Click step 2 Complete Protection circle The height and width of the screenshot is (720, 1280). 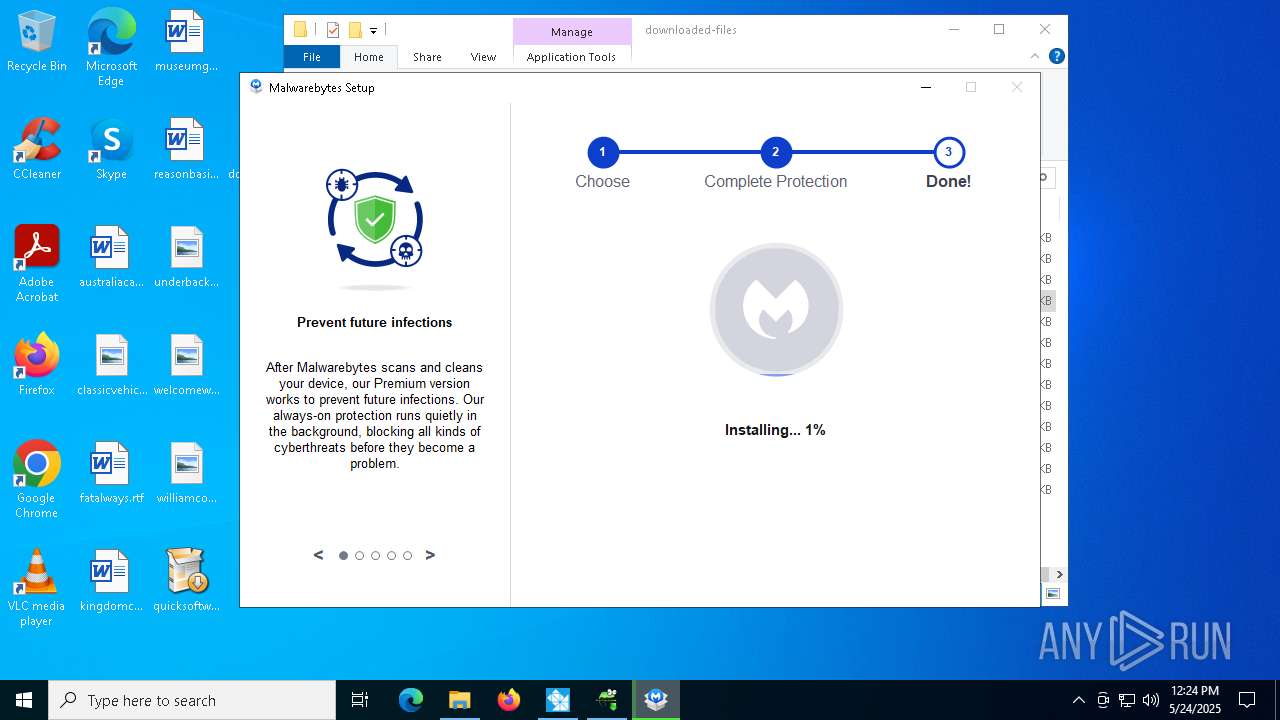tap(775, 153)
